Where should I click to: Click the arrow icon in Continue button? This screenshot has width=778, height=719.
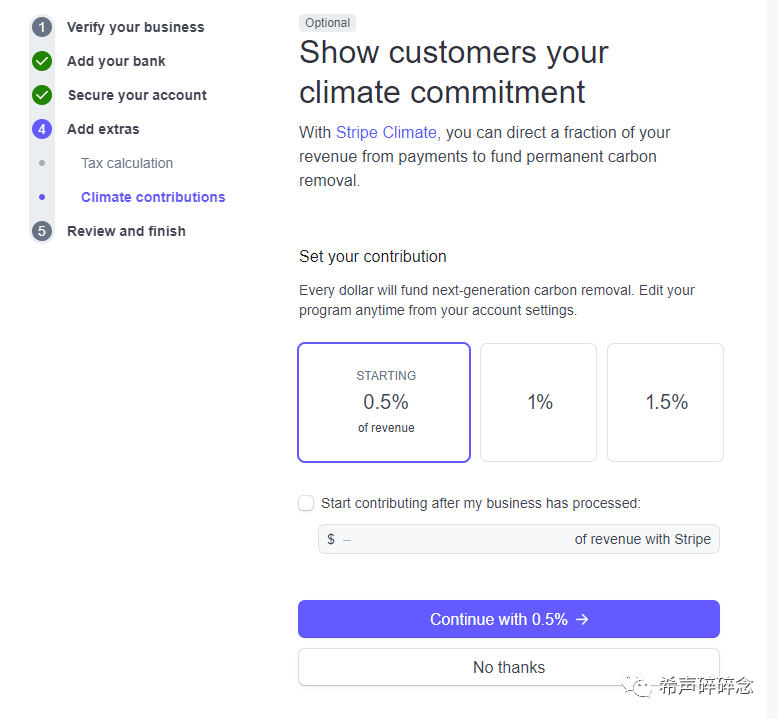pos(582,619)
